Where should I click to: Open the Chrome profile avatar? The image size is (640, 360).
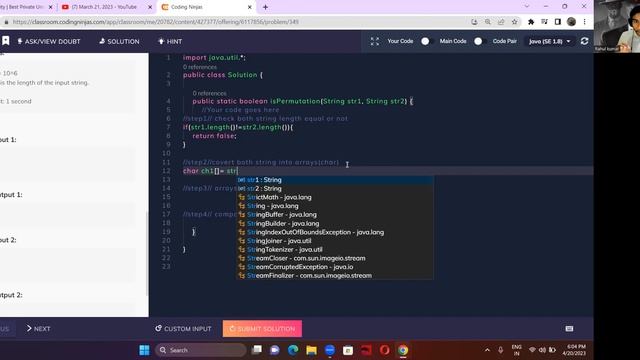(x=571, y=22)
